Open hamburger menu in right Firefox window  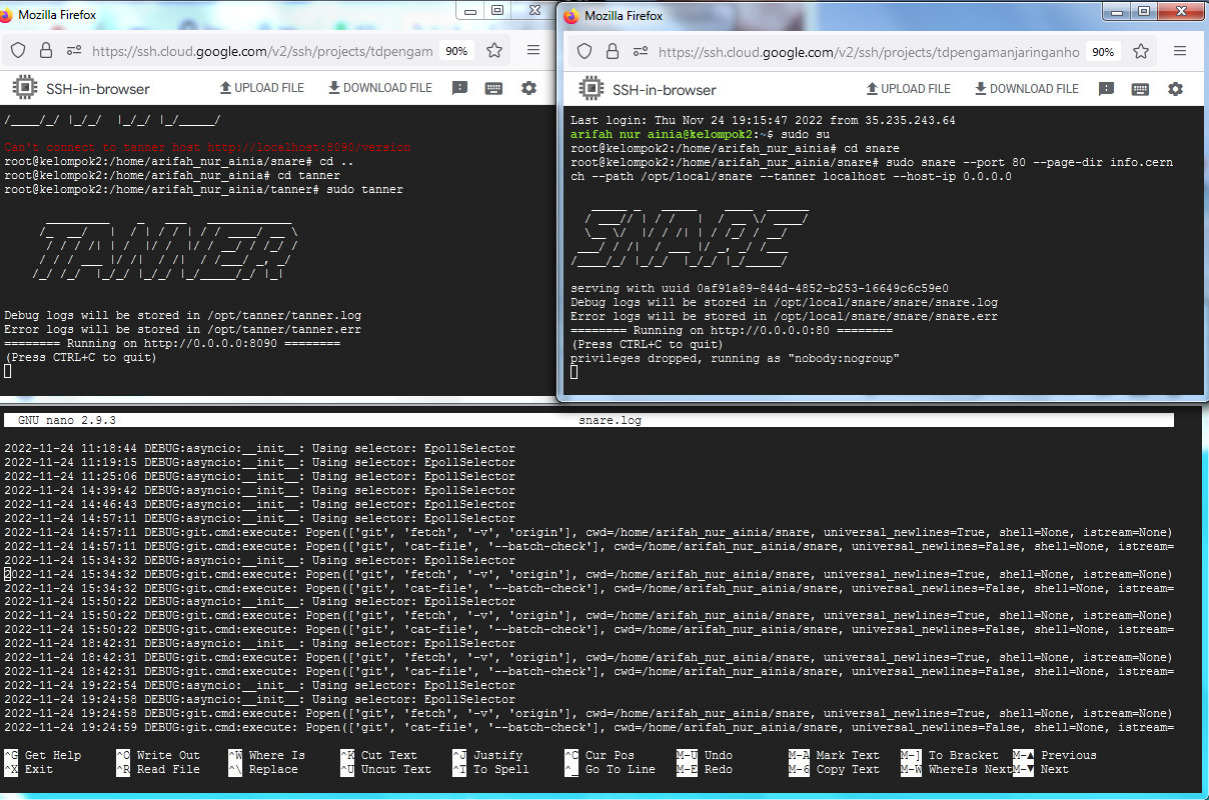[x=1180, y=52]
